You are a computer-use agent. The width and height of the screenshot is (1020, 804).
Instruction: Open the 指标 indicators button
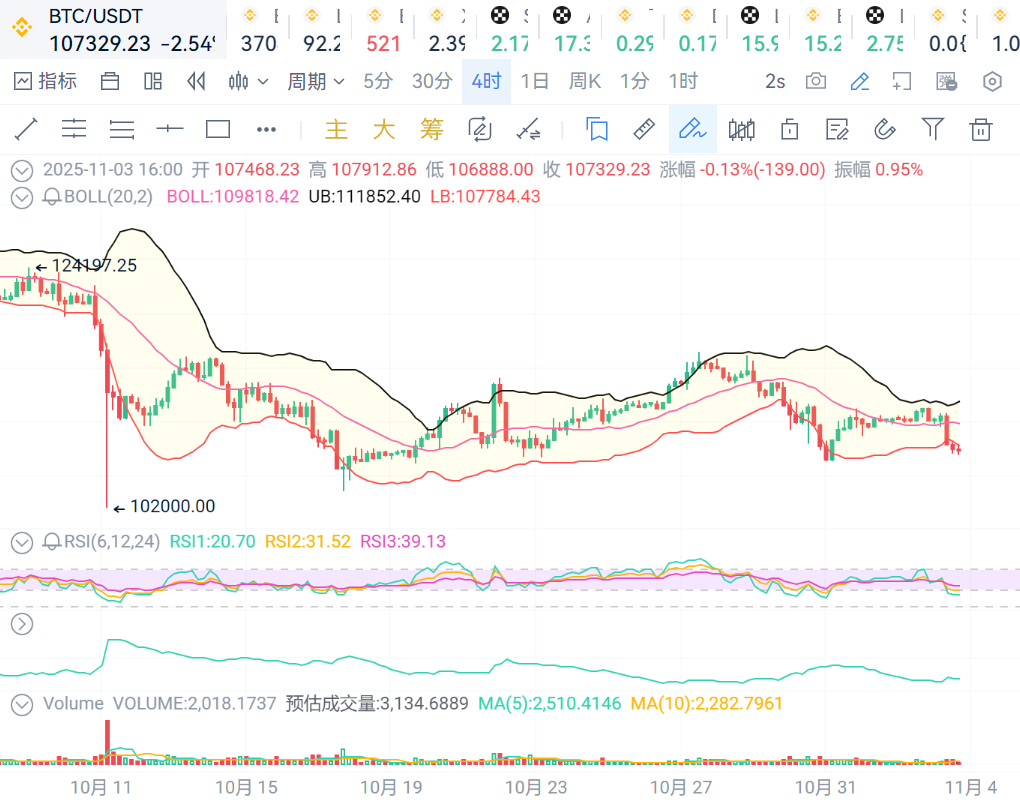click(45, 81)
